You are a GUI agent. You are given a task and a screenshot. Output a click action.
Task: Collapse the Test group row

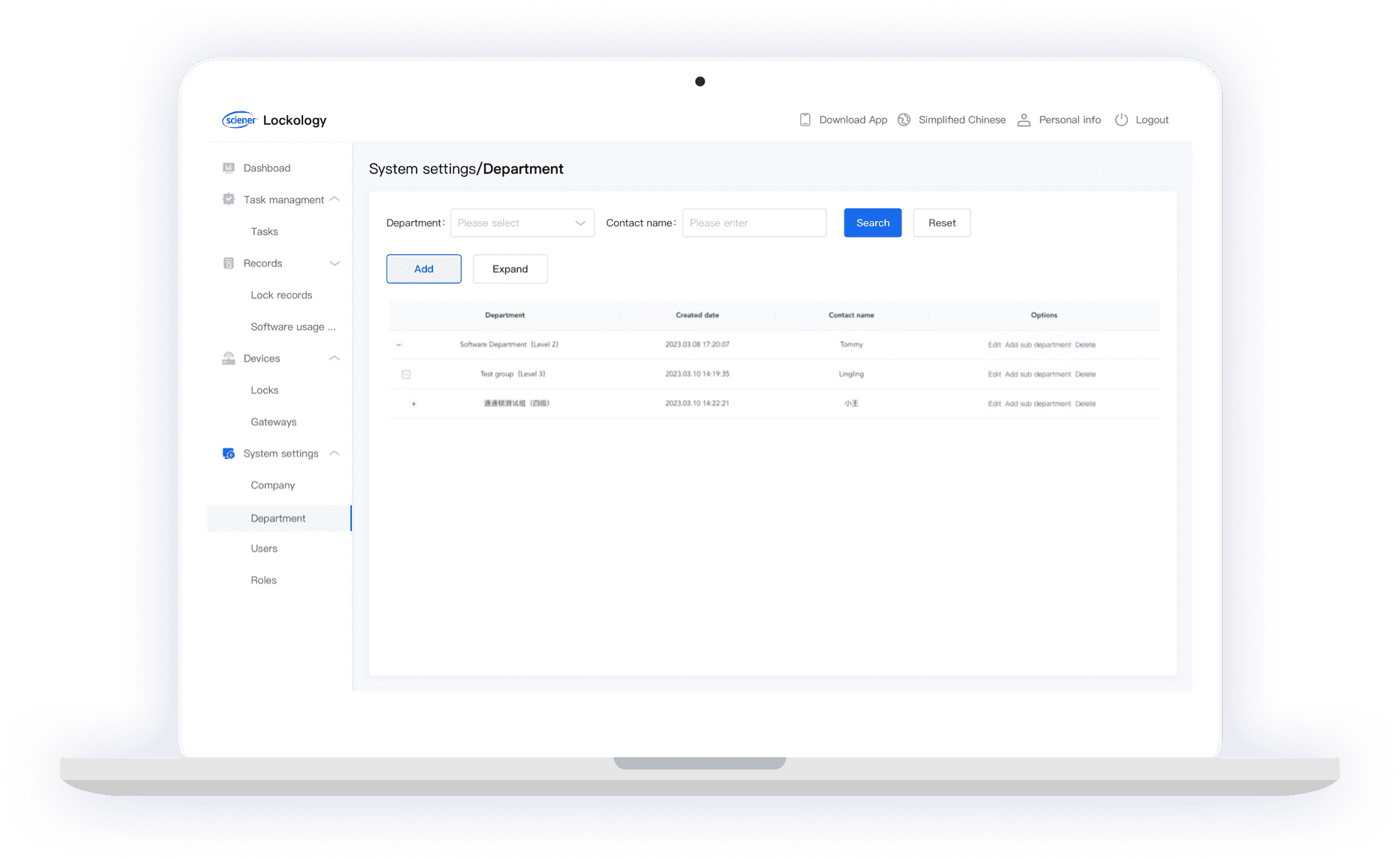pos(406,374)
